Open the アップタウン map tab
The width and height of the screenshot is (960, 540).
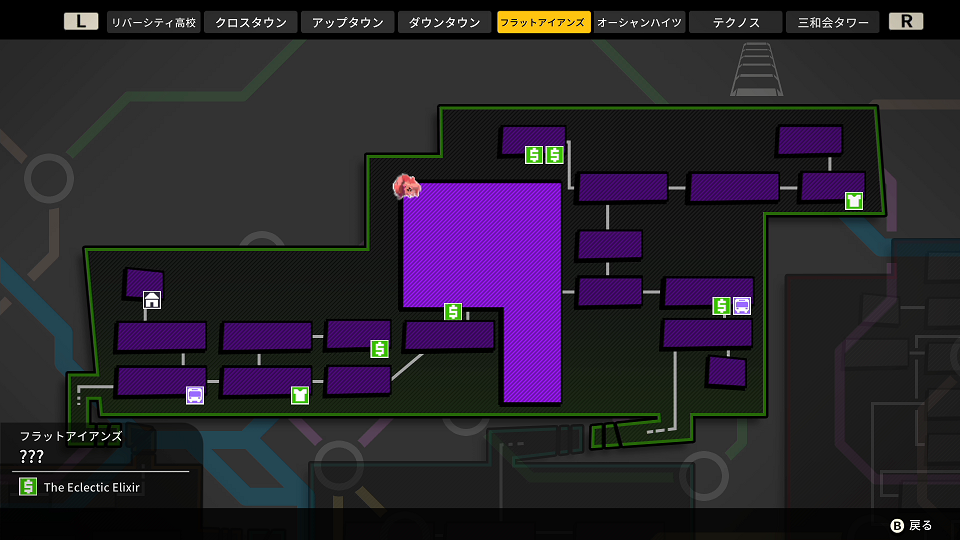pos(348,22)
